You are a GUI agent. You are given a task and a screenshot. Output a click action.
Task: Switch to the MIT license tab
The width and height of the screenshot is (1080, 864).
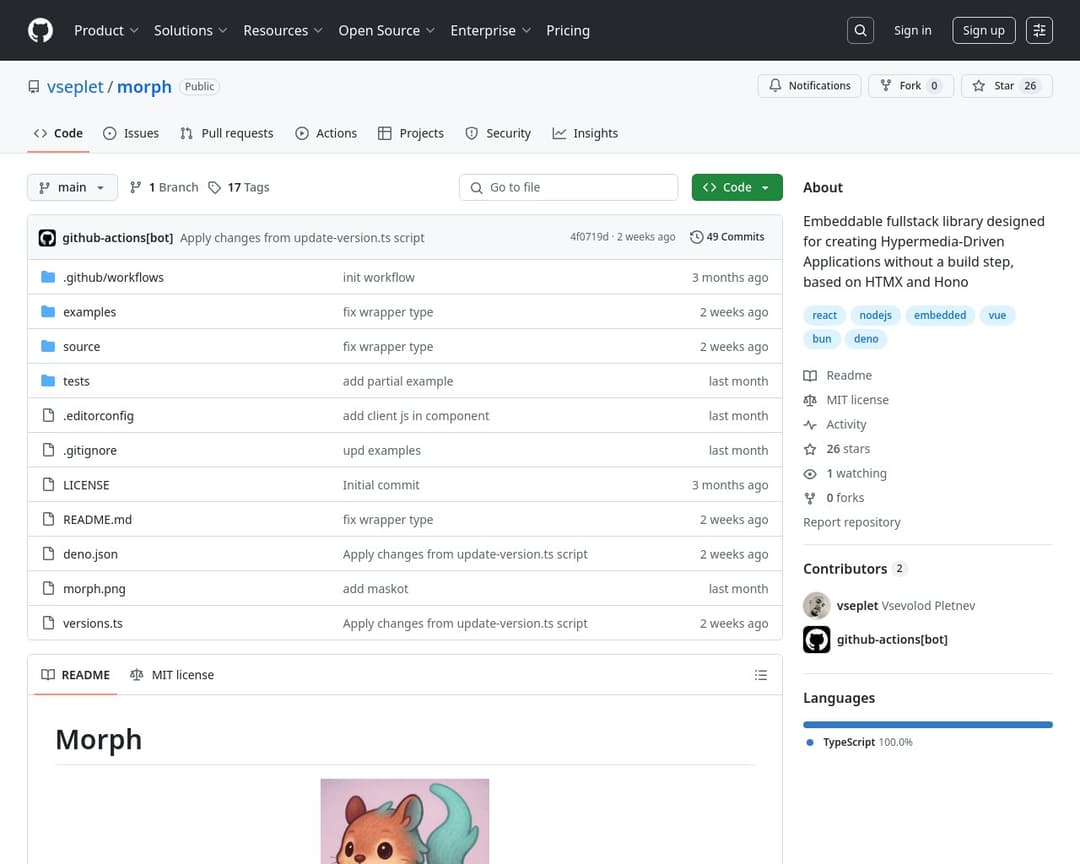coord(172,675)
